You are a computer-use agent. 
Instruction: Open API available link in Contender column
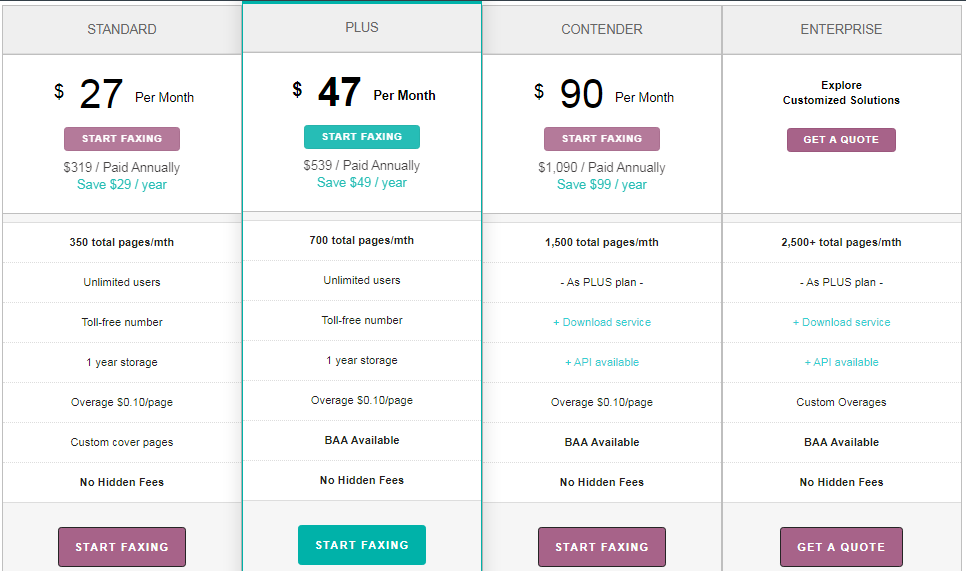coord(602,362)
